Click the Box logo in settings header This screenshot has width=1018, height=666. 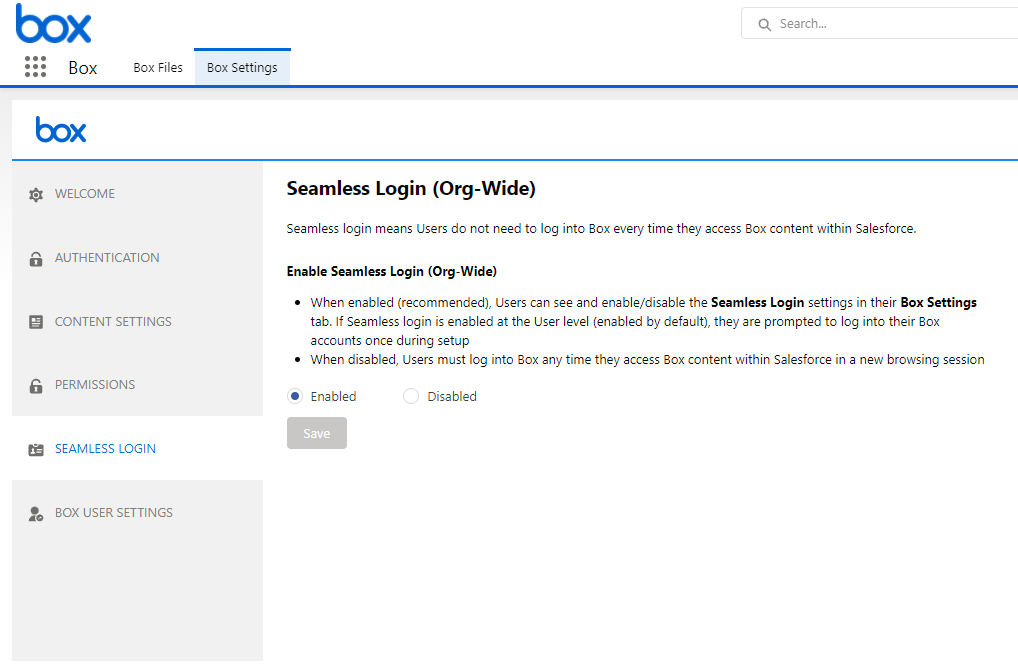click(x=60, y=130)
